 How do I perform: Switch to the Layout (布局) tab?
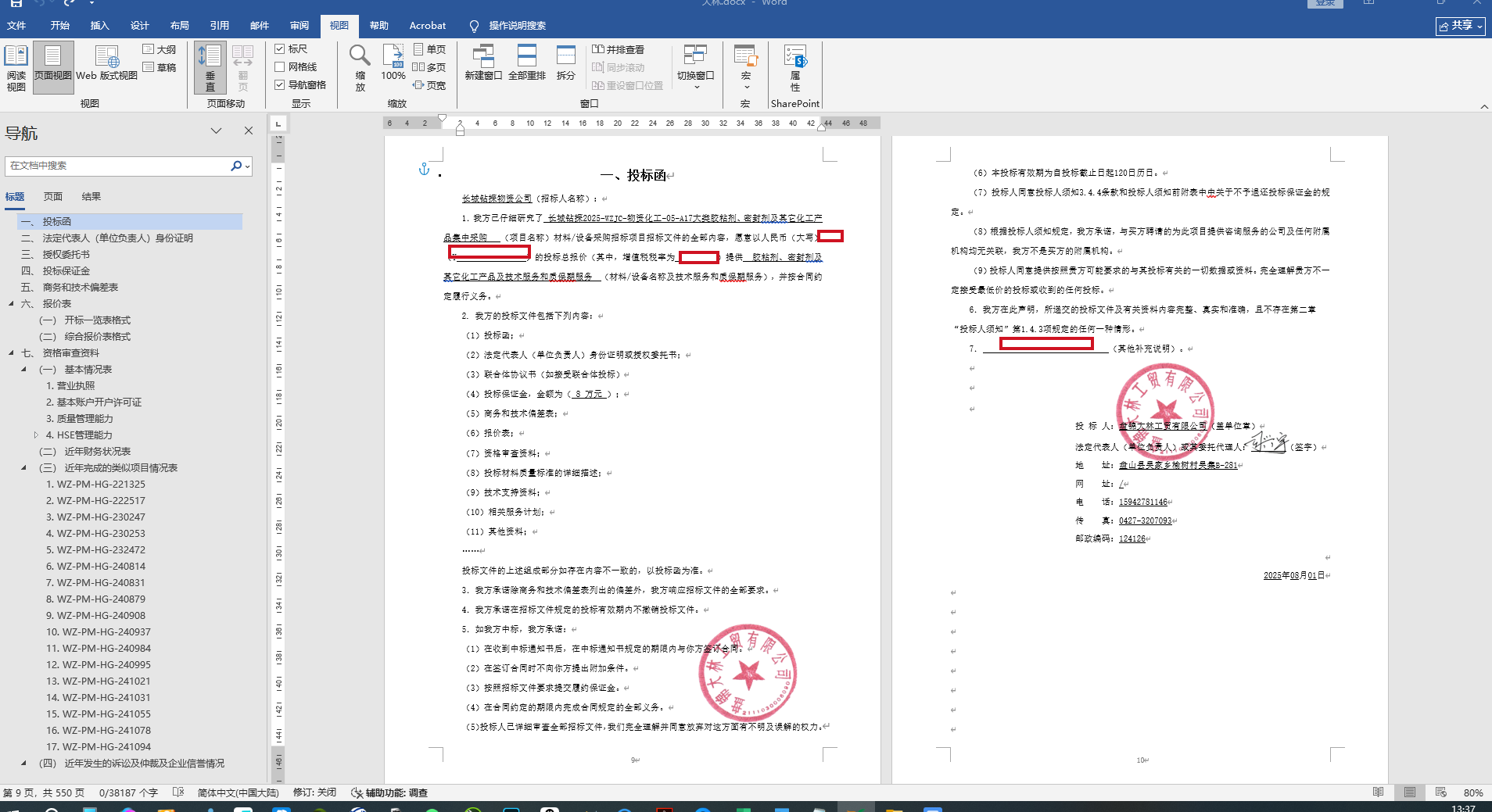point(180,26)
